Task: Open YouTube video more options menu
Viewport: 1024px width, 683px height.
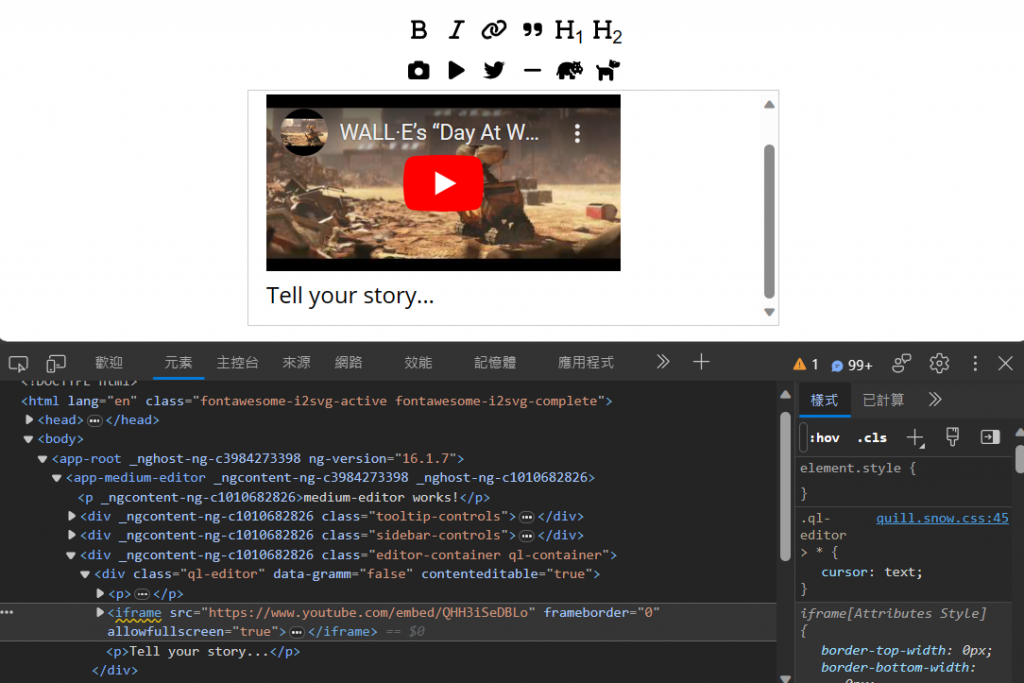Action: pyautogui.click(x=577, y=134)
